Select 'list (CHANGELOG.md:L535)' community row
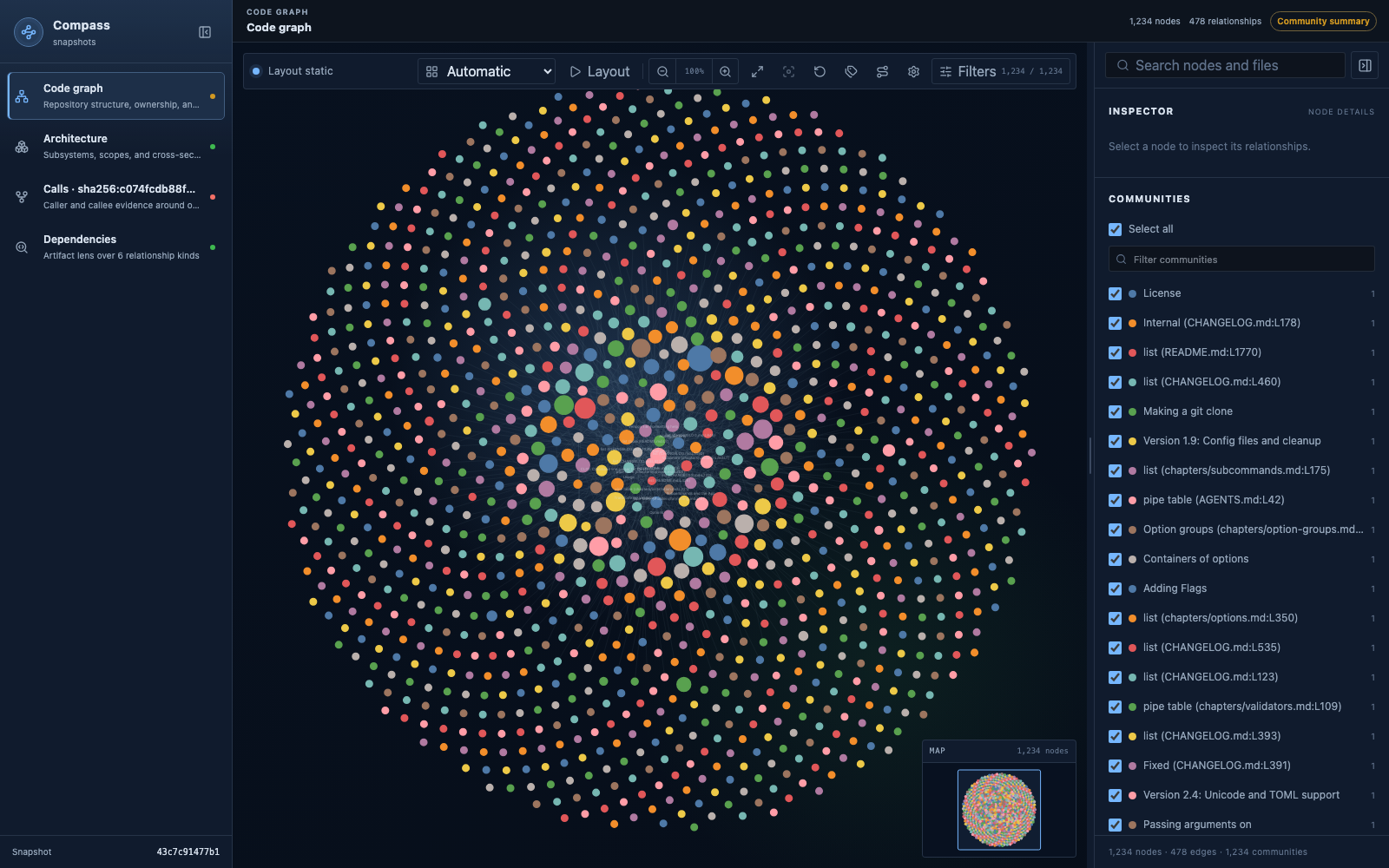This screenshot has width=1389, height=868. pos(1241,648)
